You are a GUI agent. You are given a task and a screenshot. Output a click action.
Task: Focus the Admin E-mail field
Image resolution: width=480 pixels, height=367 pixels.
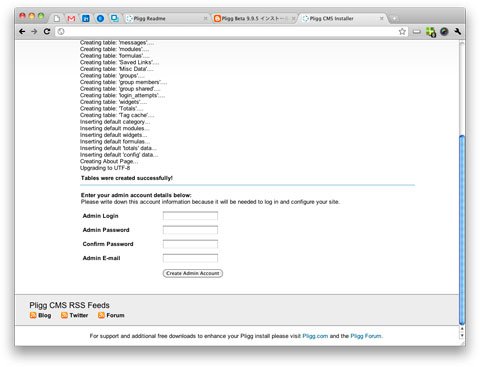pyautogui.click(x=190, y=258)
